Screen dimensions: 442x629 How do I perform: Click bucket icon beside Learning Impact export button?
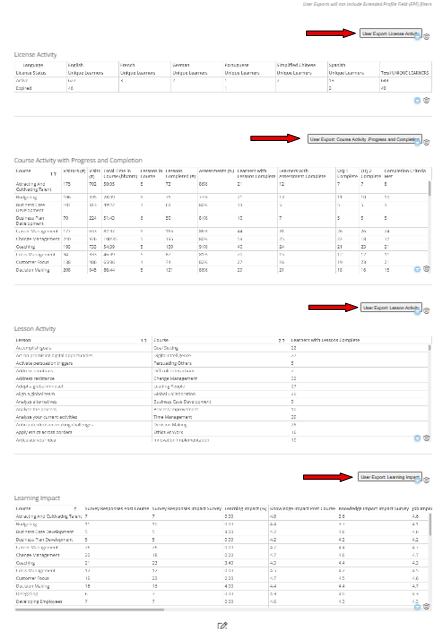coord(427,480)
